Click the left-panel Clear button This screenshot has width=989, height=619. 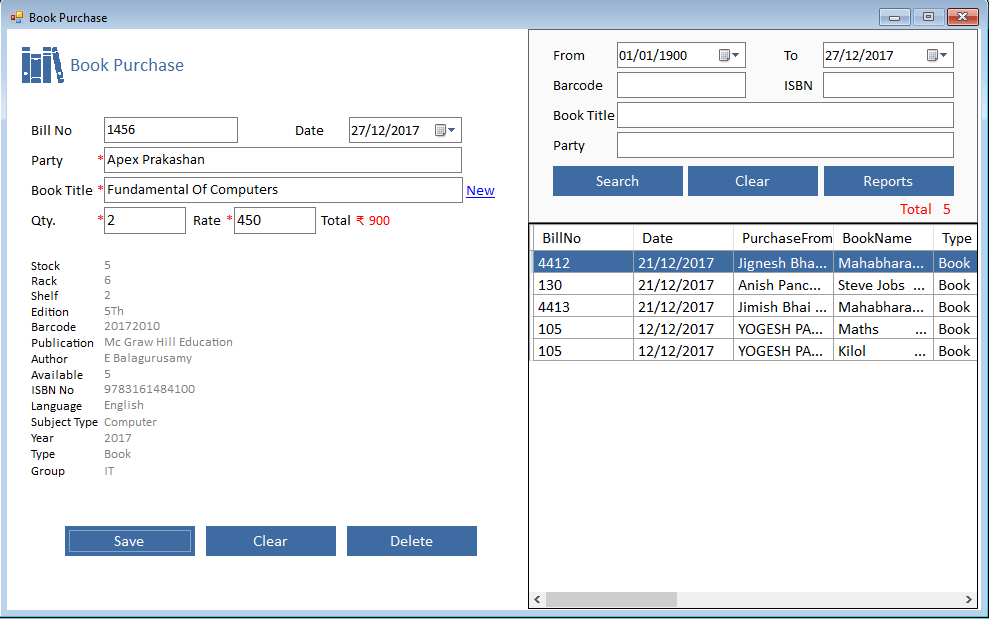270,541
